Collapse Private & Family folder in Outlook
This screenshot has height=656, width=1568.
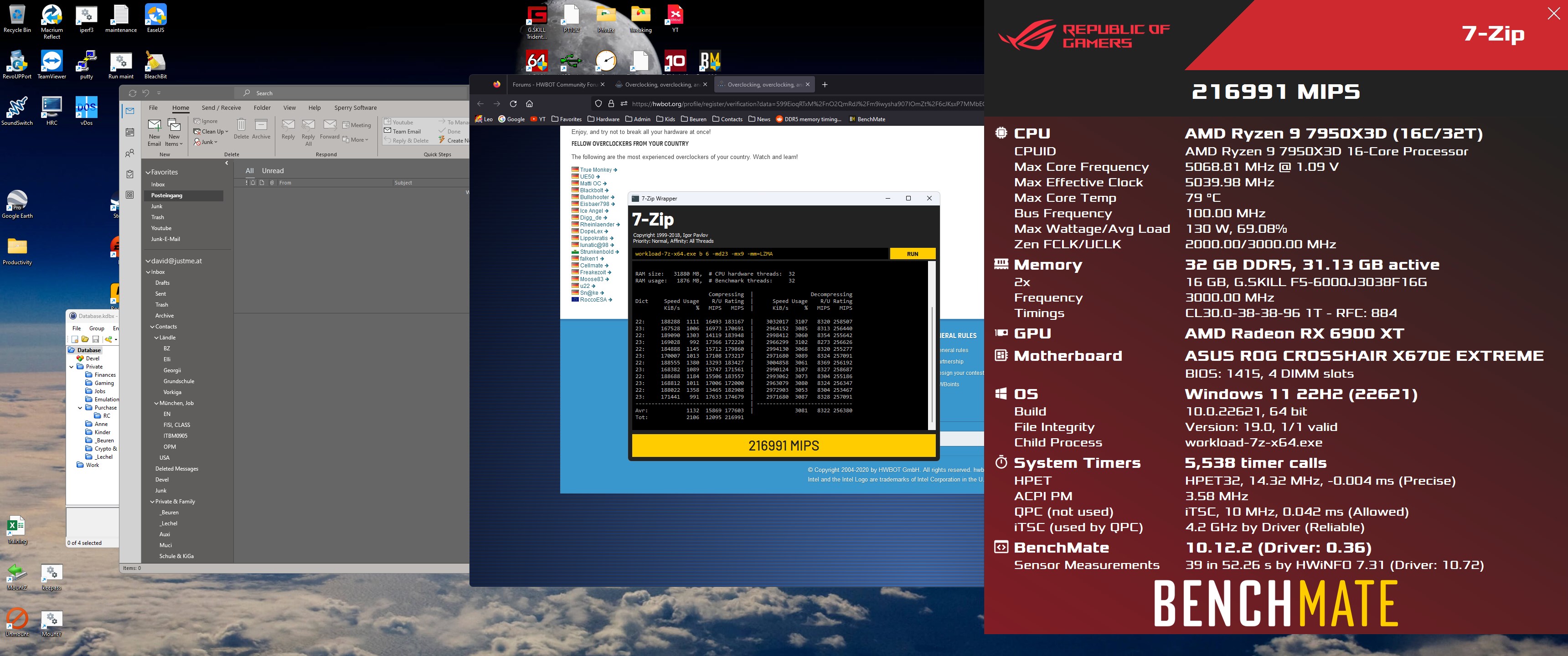coord(153,502)
